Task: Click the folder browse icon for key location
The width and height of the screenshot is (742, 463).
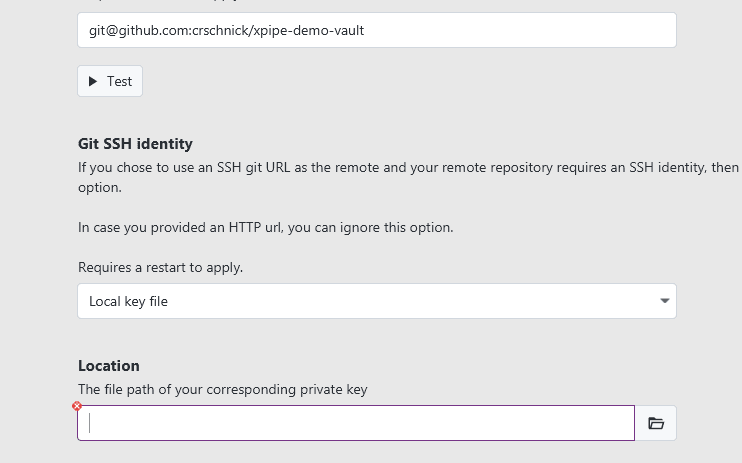Action: coord(656,423)
